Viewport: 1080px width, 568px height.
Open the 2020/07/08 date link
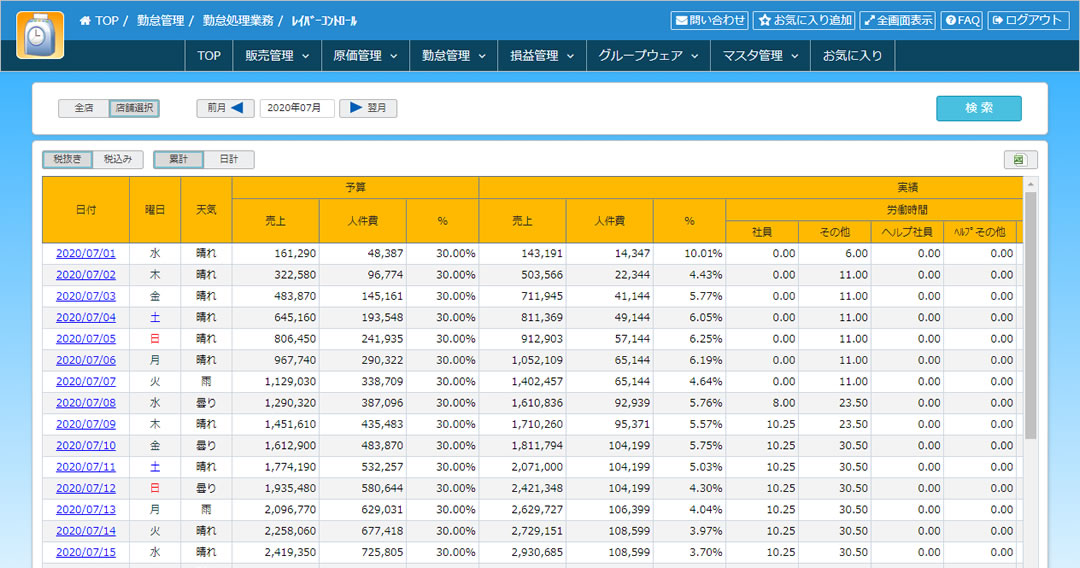86,403
